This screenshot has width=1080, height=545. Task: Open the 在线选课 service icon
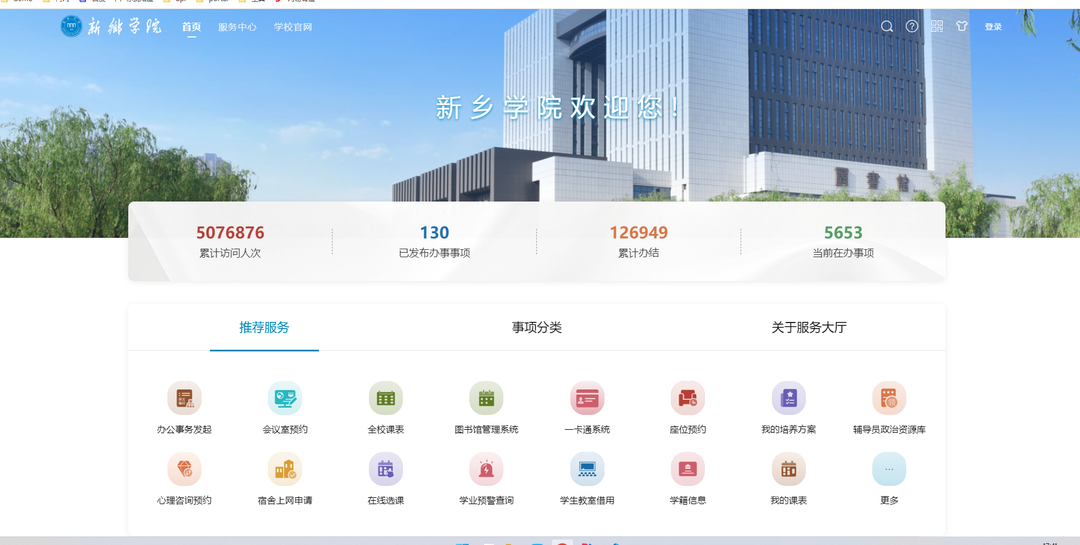(x=386, y=469)
